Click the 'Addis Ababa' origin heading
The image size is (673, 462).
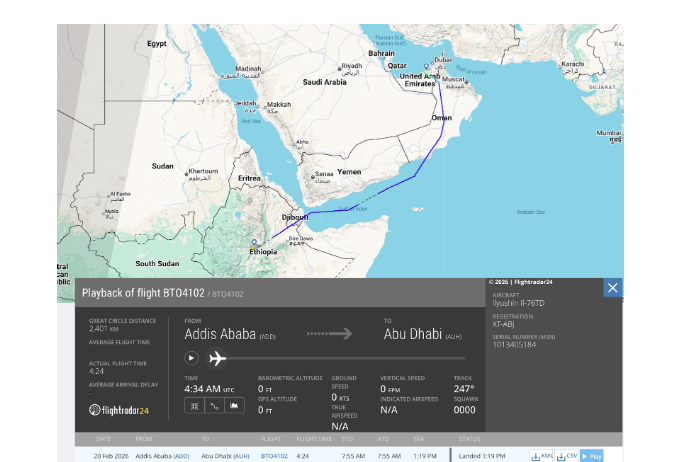220,334
